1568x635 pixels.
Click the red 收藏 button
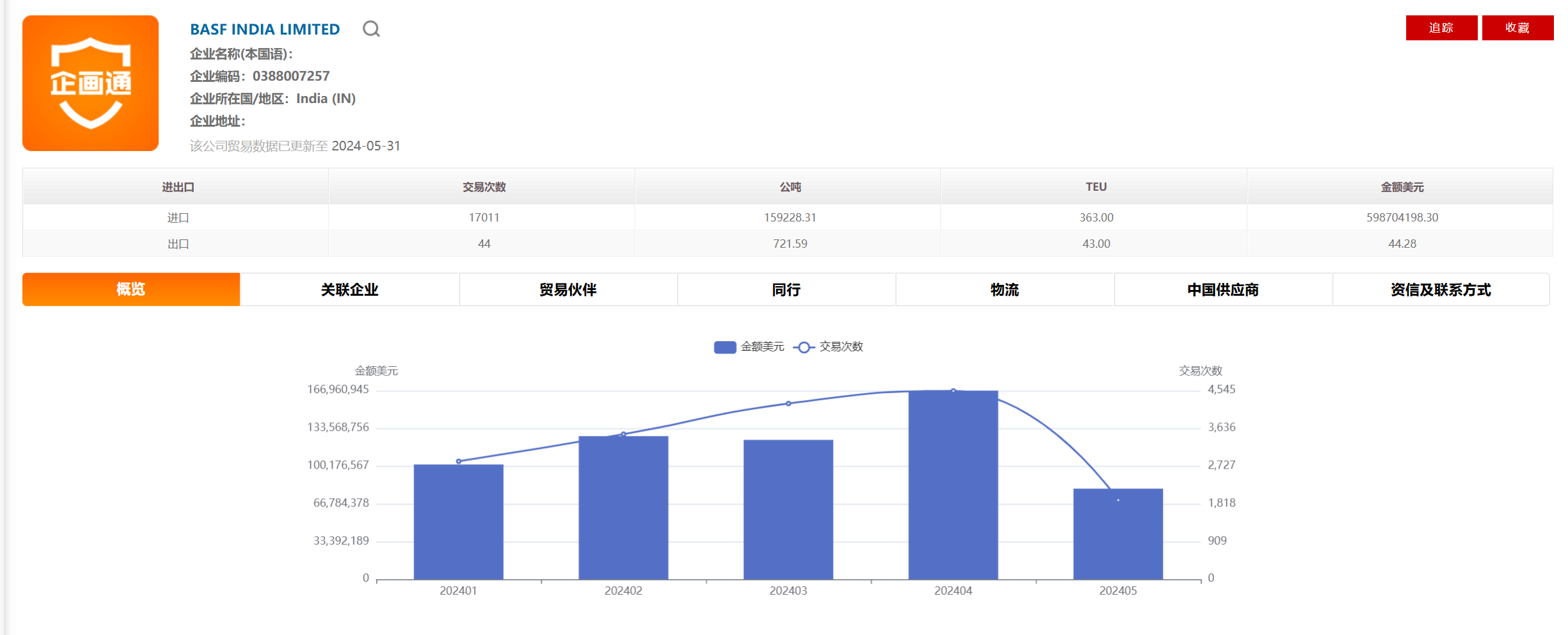point(1517,28)
